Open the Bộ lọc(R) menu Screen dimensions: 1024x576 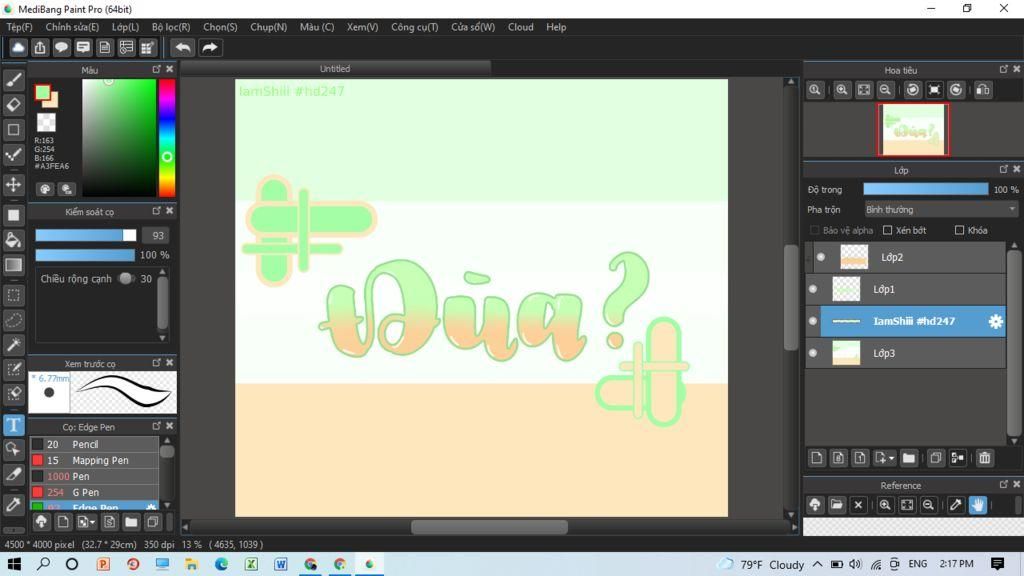(x=171, y=27)
